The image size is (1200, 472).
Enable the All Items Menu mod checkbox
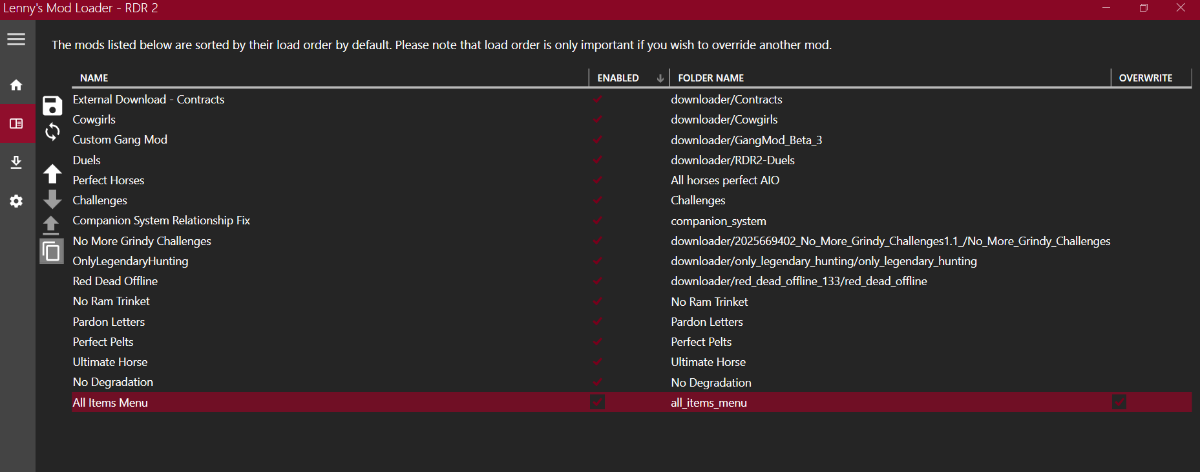(x=598, y=402)
